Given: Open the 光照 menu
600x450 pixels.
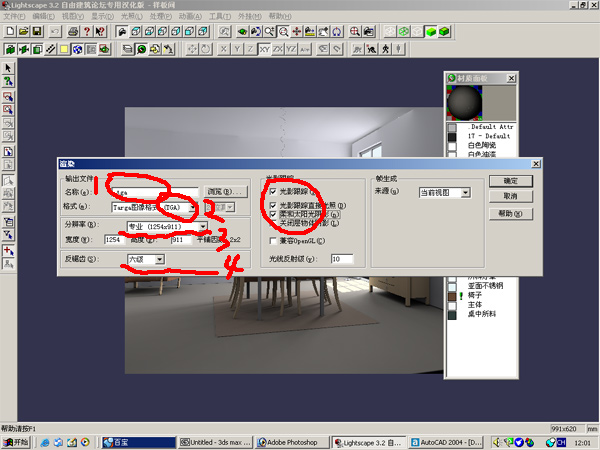Looking at the screenshot, I should click(131, 16).
